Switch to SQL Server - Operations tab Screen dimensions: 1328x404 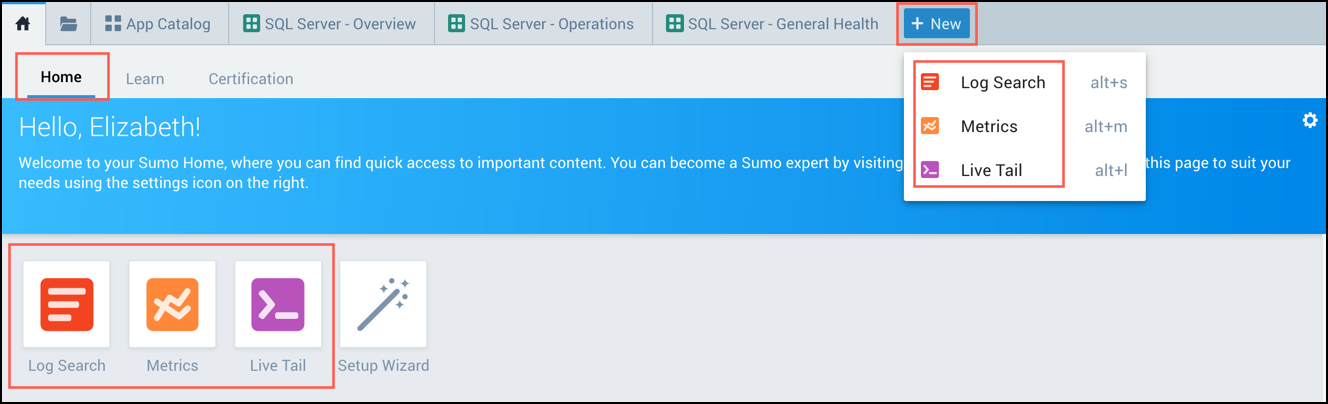coord(542,24)
